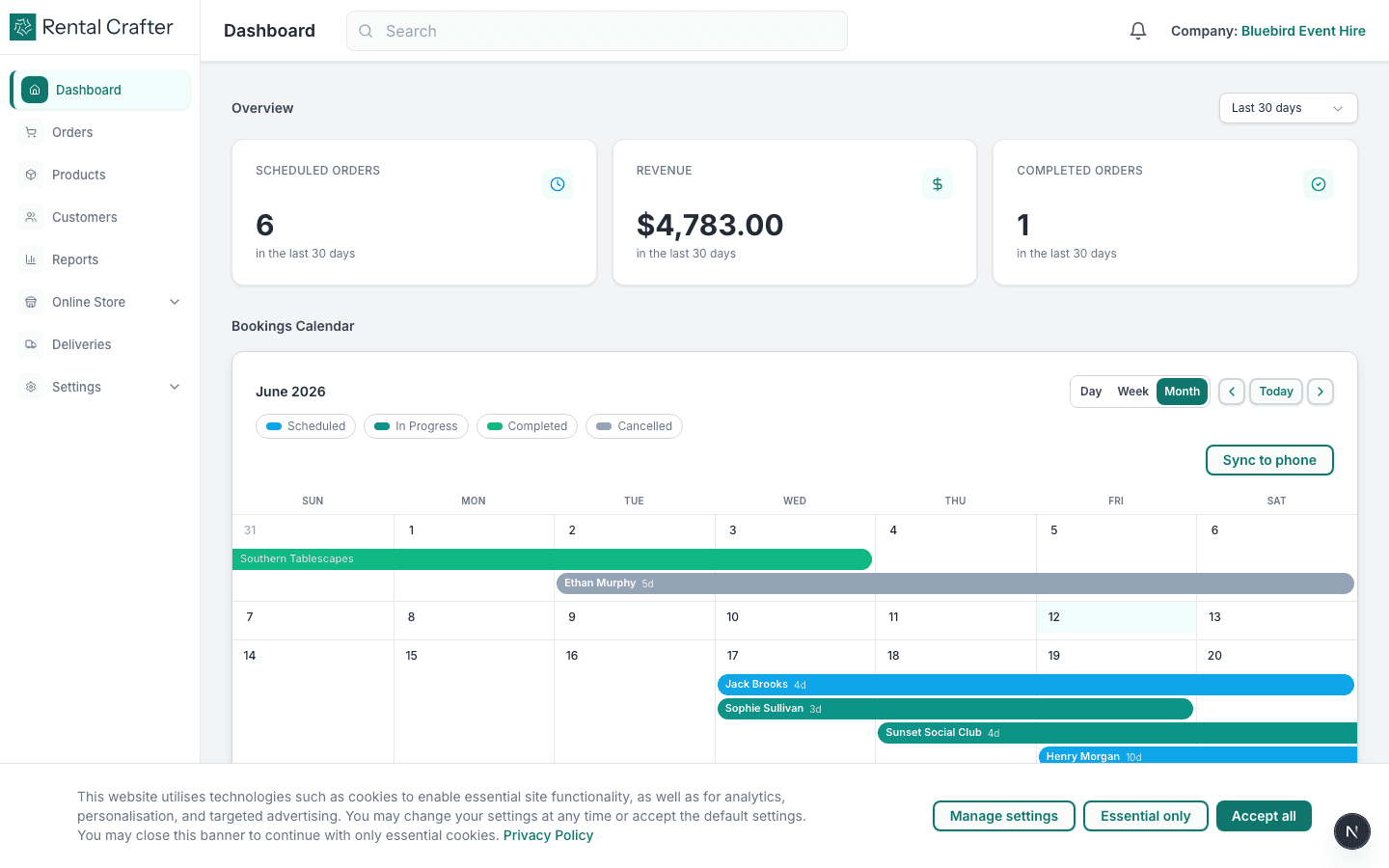The image size is (1389, 868).
Task: Open the notifications bell
Action: point(1138,31)
